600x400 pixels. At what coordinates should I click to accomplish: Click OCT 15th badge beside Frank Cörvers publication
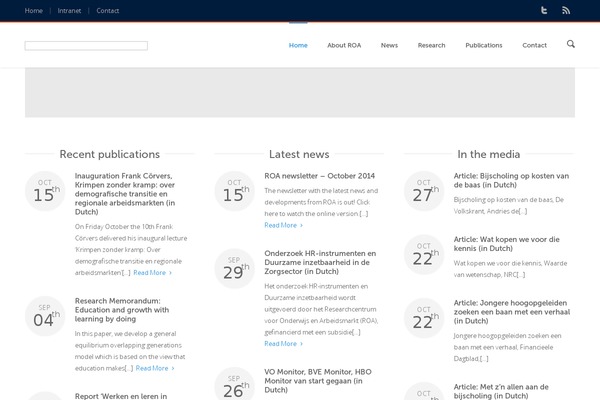point(45,191)
